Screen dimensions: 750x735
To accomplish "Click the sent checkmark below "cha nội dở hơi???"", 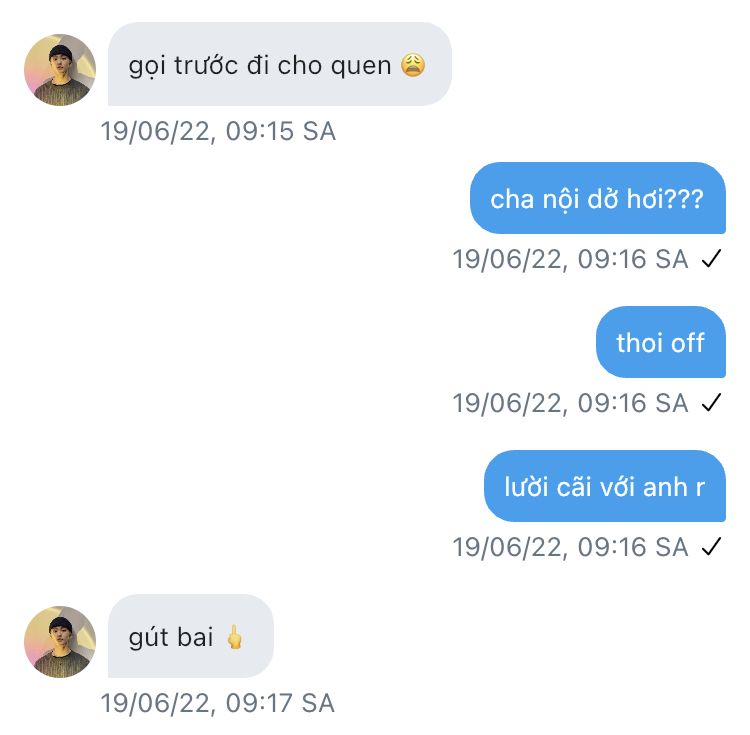I will (x=712, y=260).
